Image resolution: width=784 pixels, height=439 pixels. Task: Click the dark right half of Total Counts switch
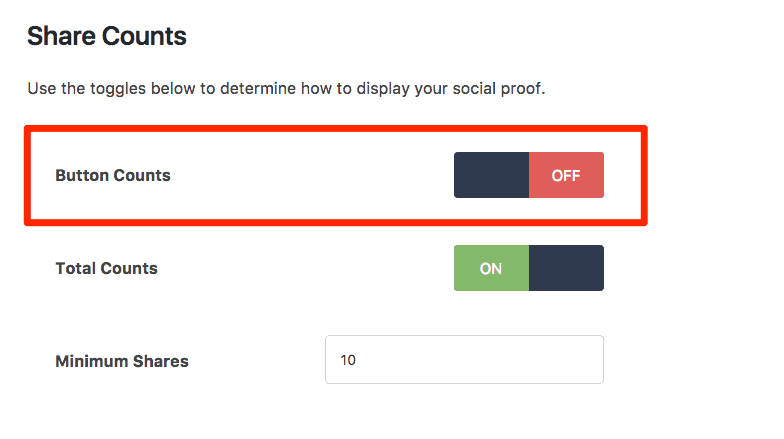pos(566,268)
